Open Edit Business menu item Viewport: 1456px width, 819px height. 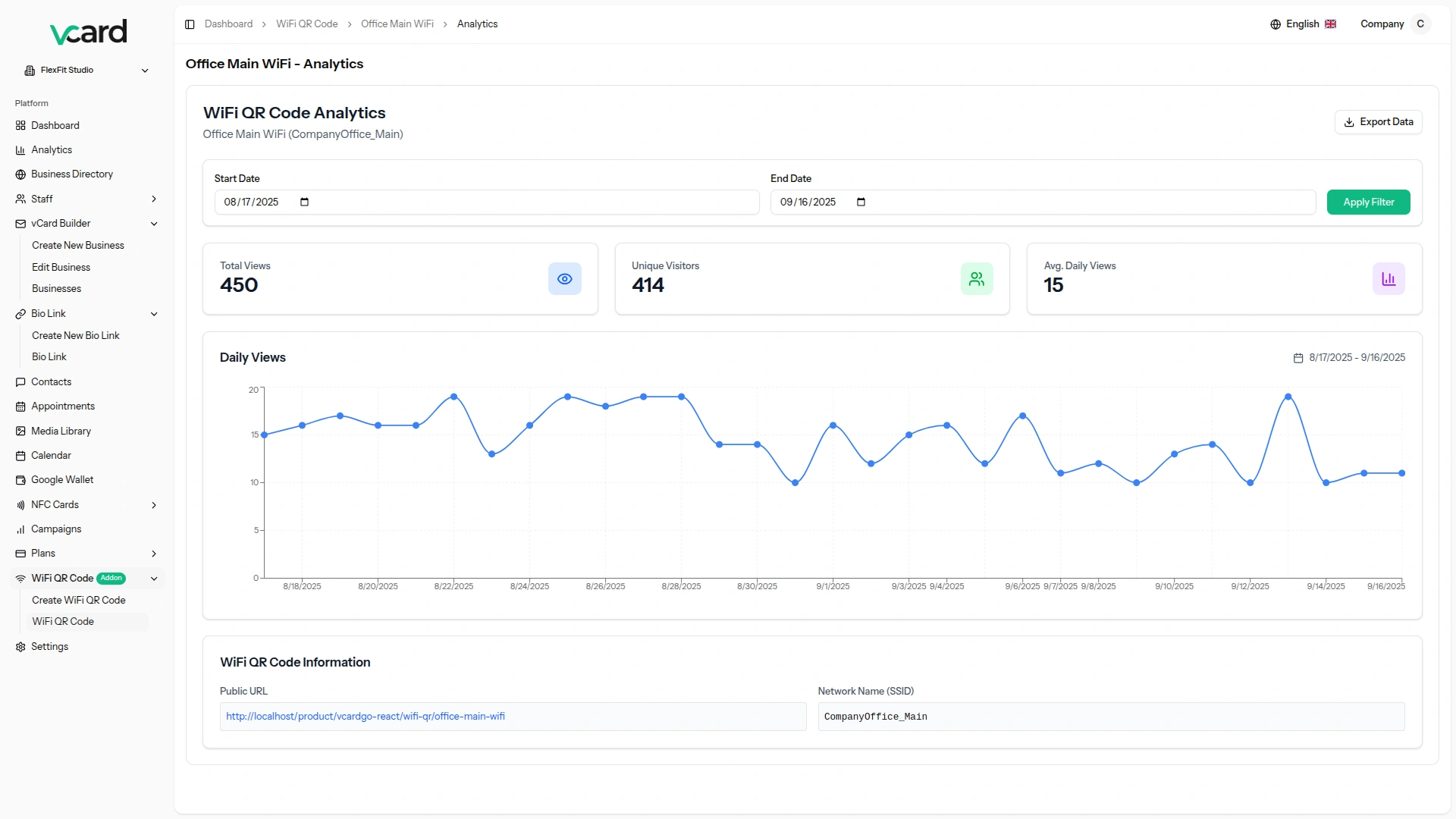61,268
